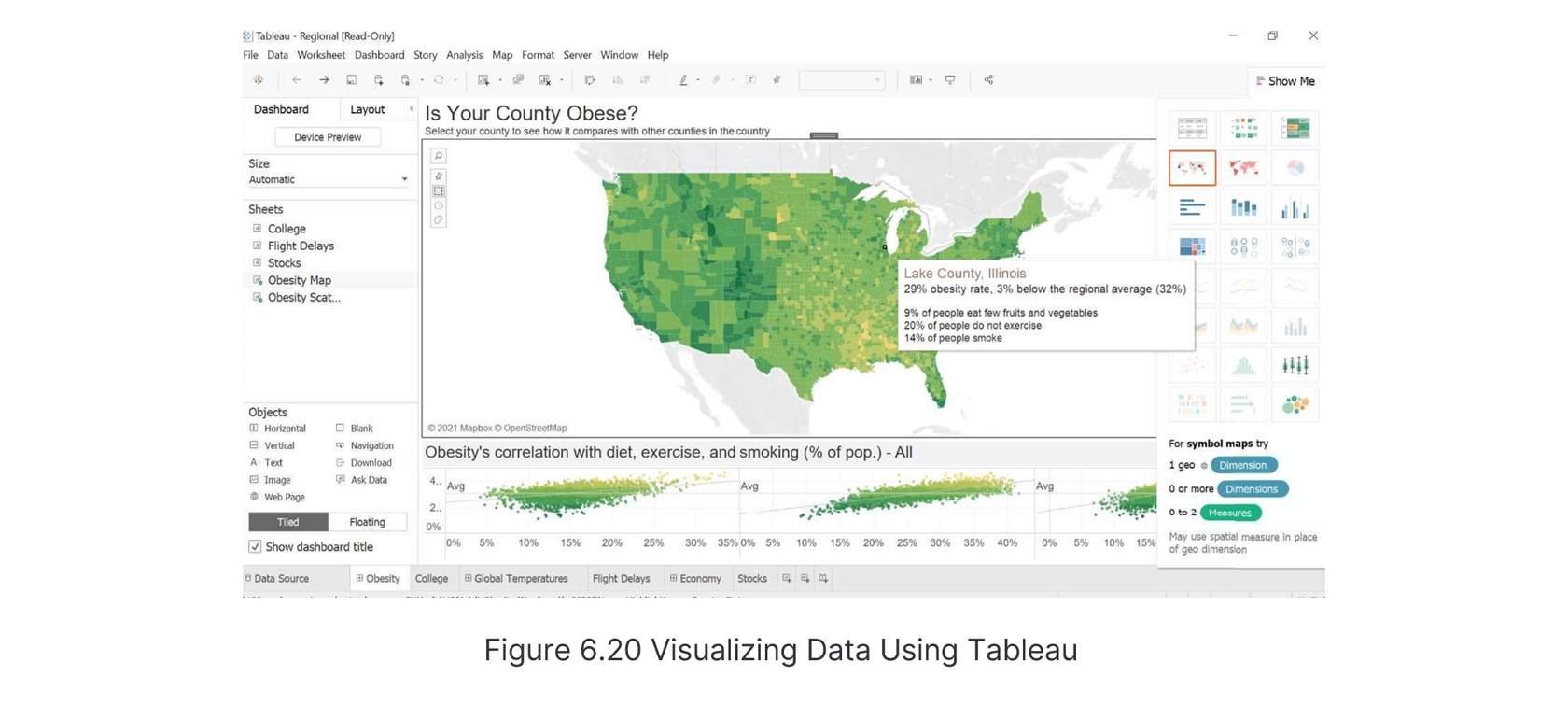Clear the sheet using toolbar icon

pyautogui.click(x=545, y=80)
